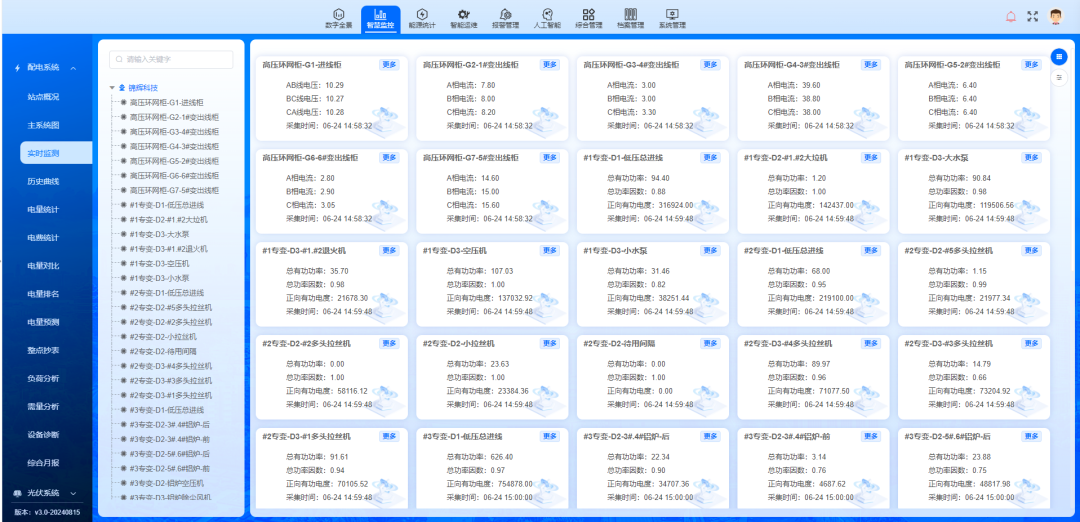Open the user avatar menu
The height and width of the screenshot is (522, 1080).
tap(1056, 17)
